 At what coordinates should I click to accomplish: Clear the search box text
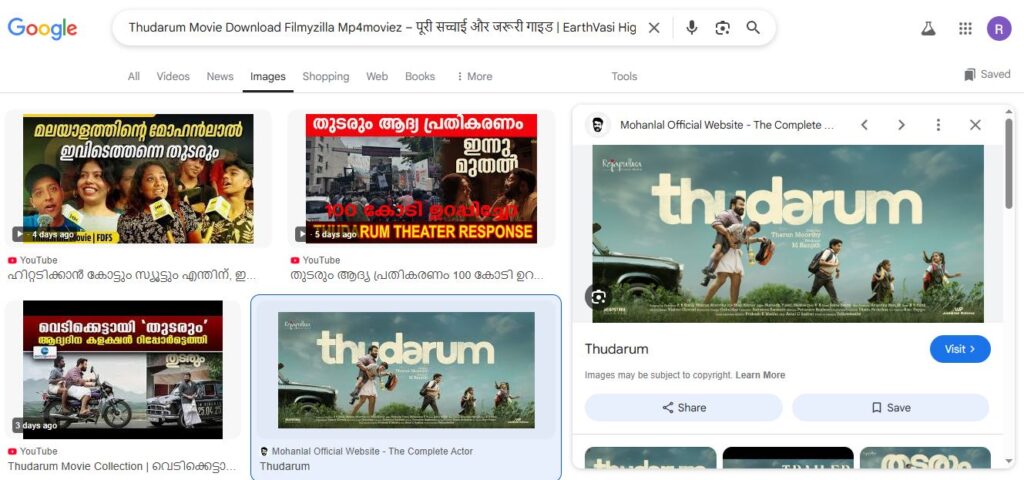654,27
